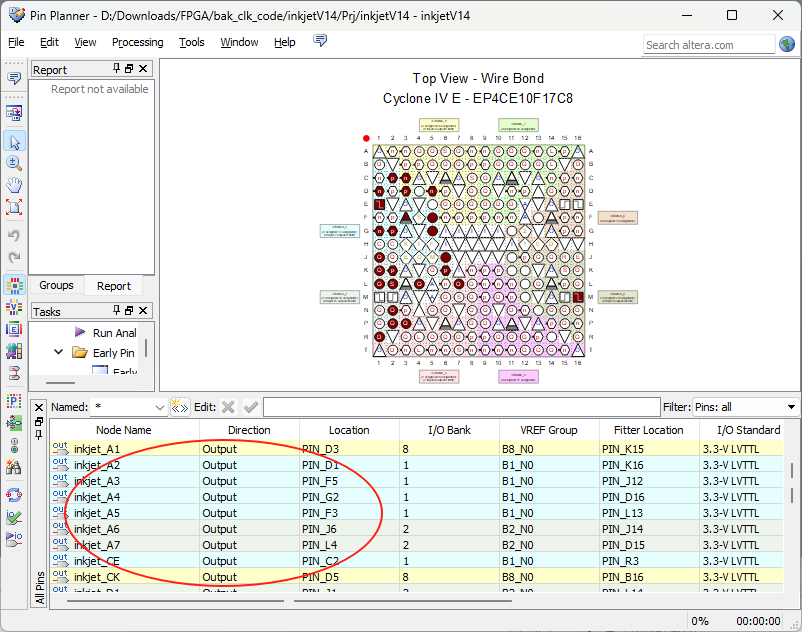Screen dimensions: 802x632
Task: Sort by Location column header
Action: [x=349, y=430]
